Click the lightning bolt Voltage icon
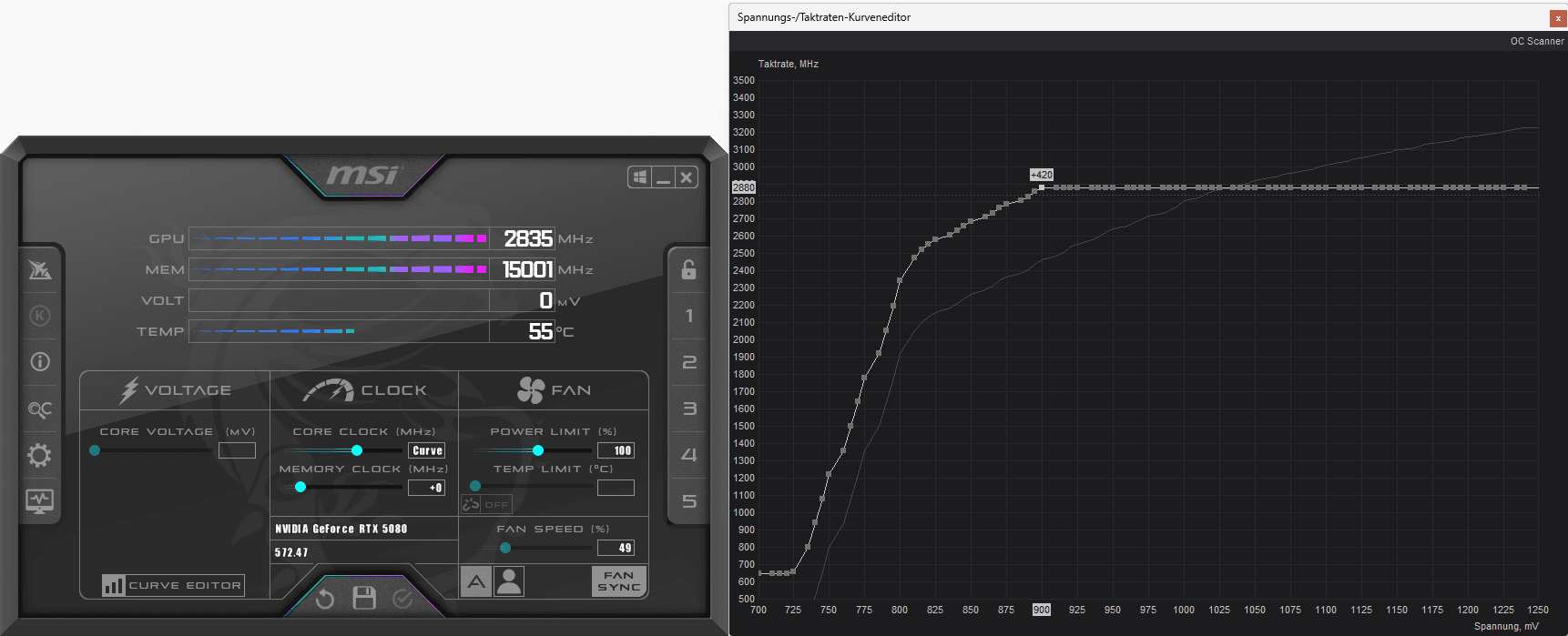Viewport: 1568px width, 636px height. tap(128, 390)
